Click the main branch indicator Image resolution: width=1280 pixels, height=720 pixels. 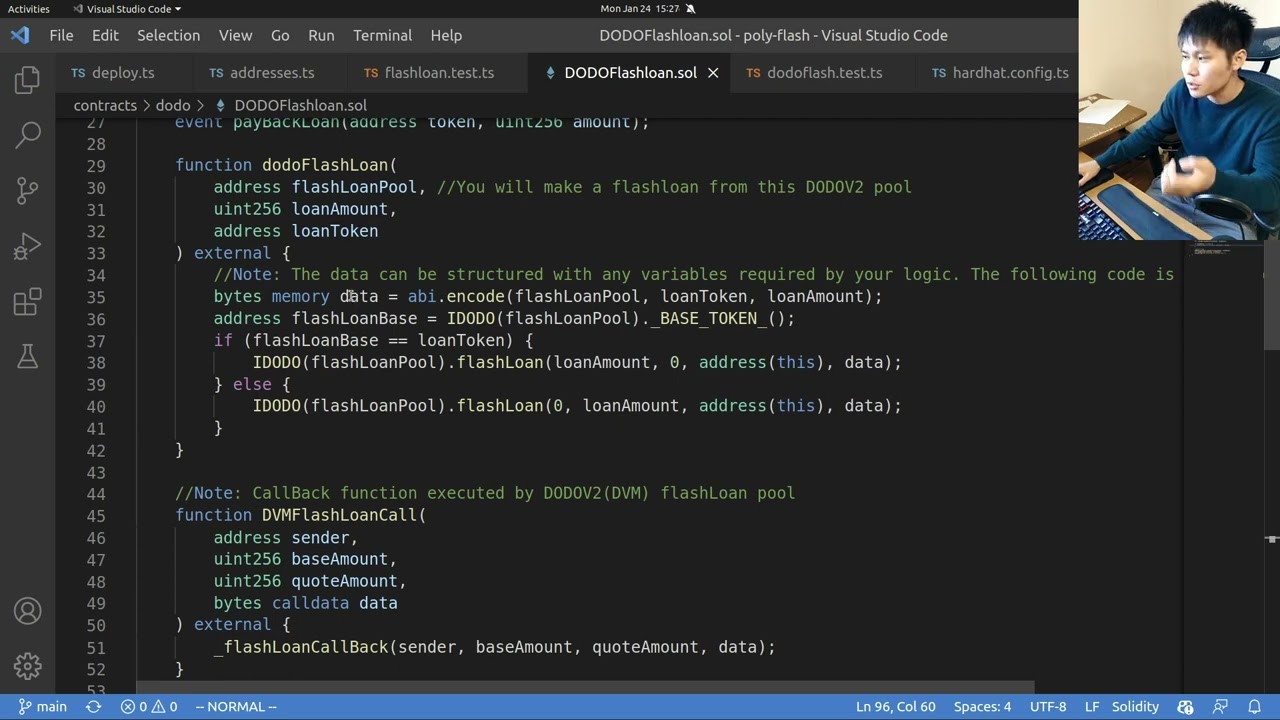tap(43, 706)
